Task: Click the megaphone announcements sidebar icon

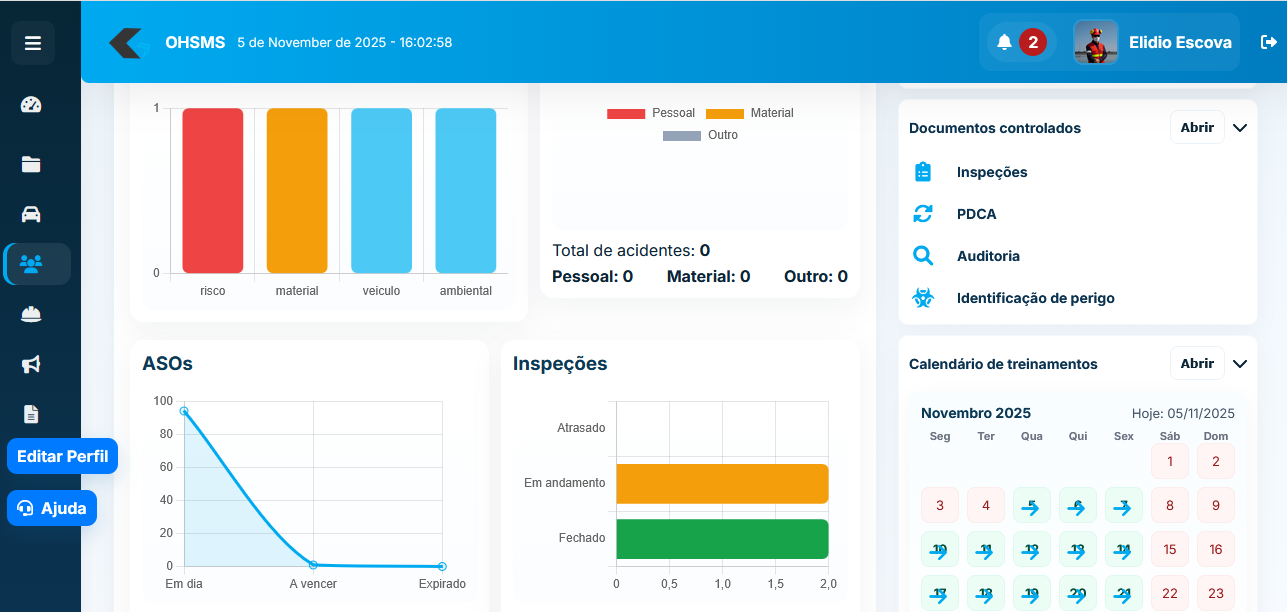Action: coord(31,364)
